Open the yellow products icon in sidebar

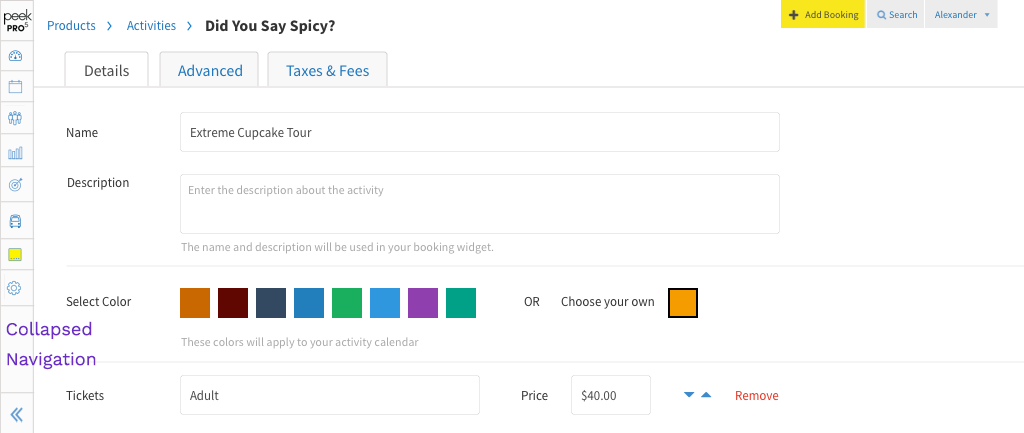pyautogui.click(x=15, y=255)
